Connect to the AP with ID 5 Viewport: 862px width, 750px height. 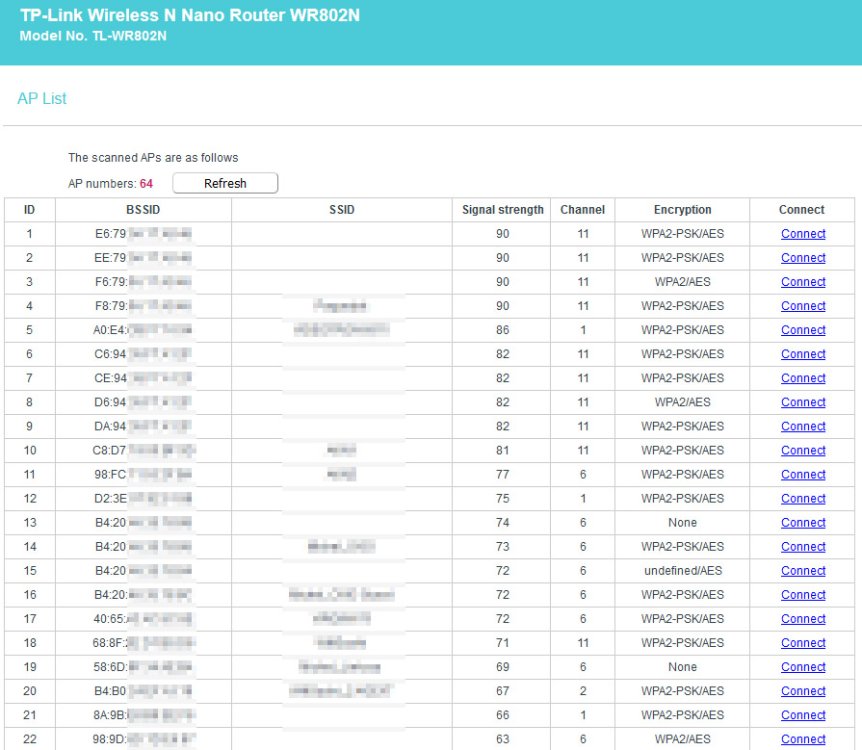[x=803, y=330]
